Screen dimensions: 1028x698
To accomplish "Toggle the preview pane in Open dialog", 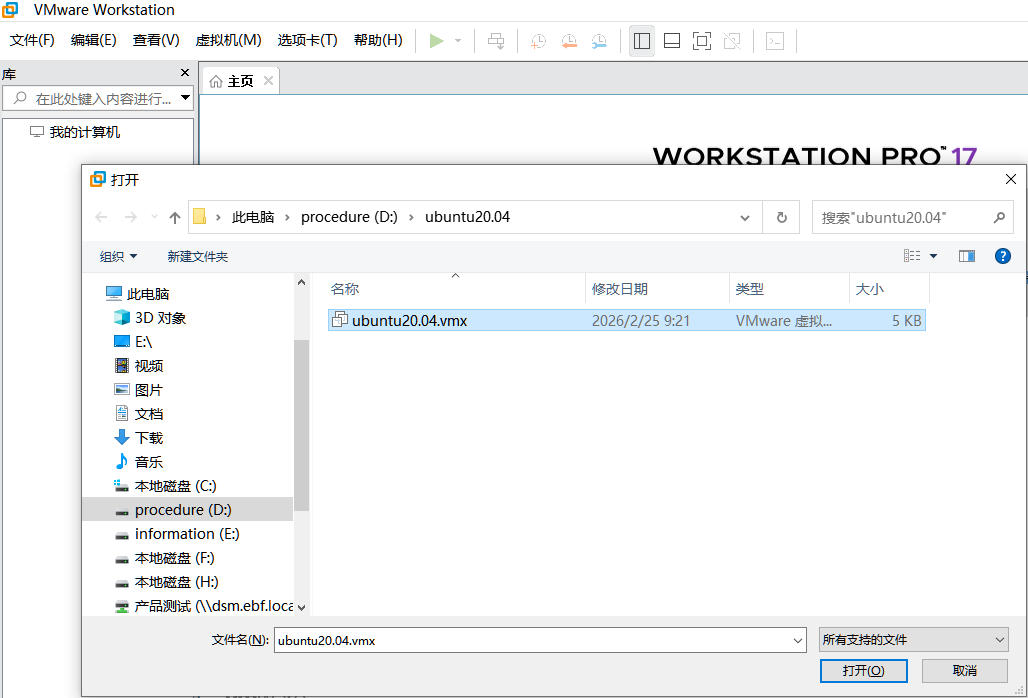I will [x=966, y=256].
